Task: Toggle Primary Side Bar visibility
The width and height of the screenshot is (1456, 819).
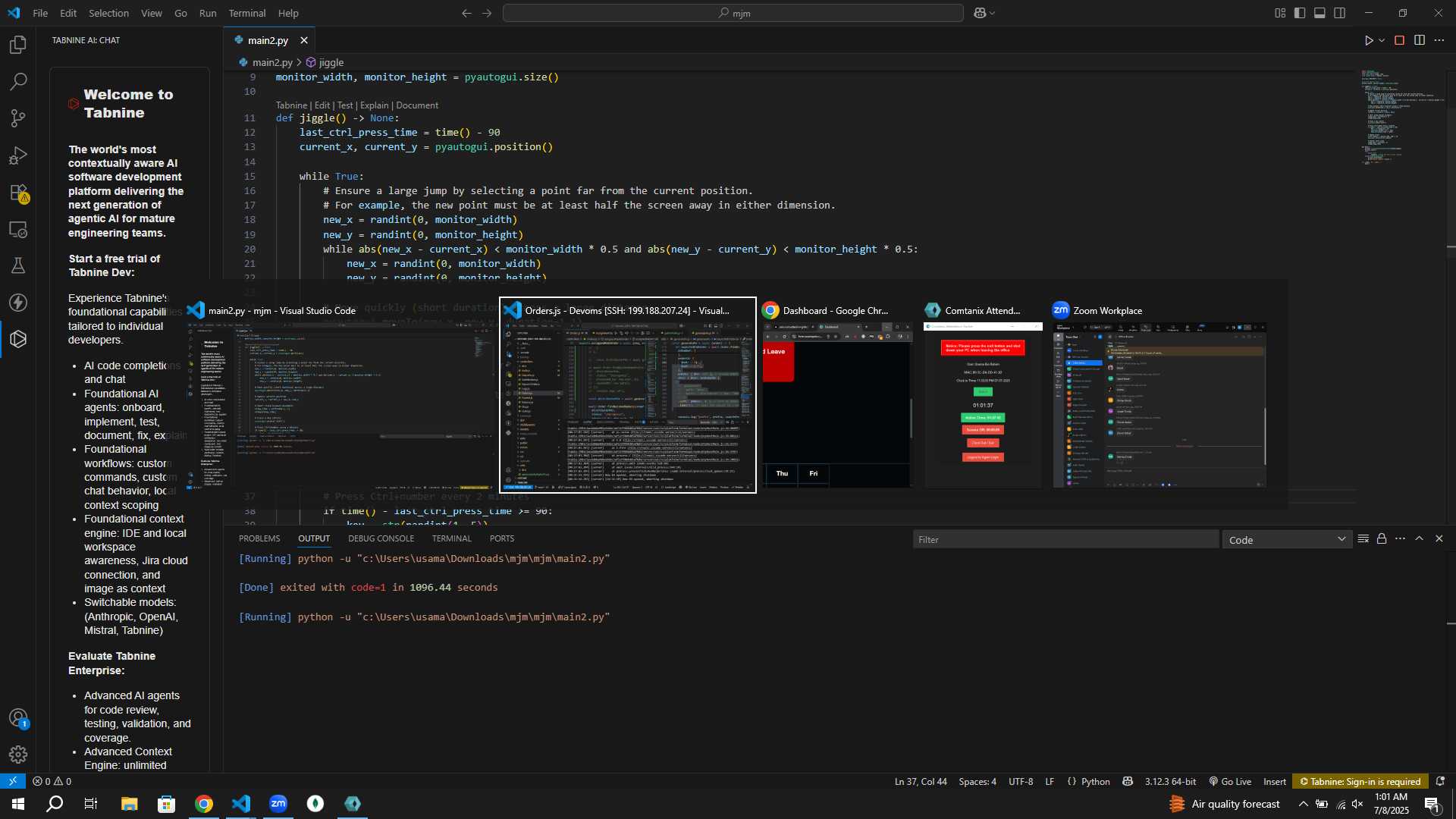Action: 1300,13
